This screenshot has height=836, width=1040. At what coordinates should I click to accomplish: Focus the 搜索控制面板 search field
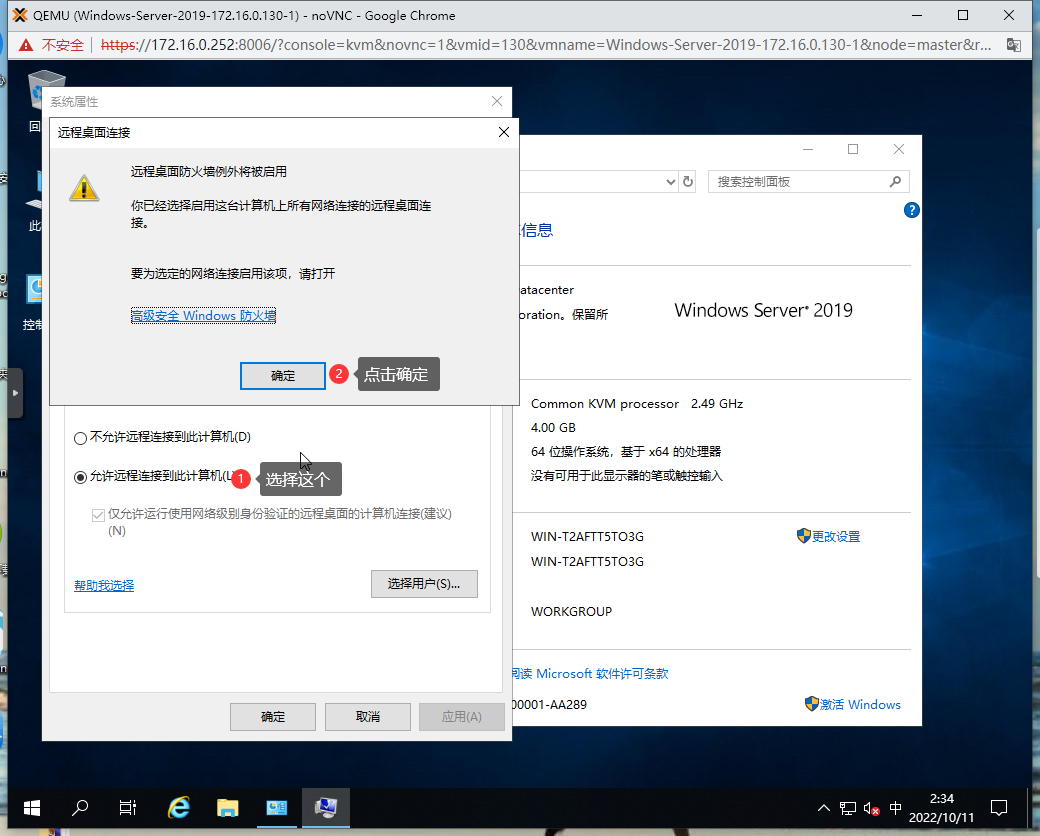[x=809, y=182]
